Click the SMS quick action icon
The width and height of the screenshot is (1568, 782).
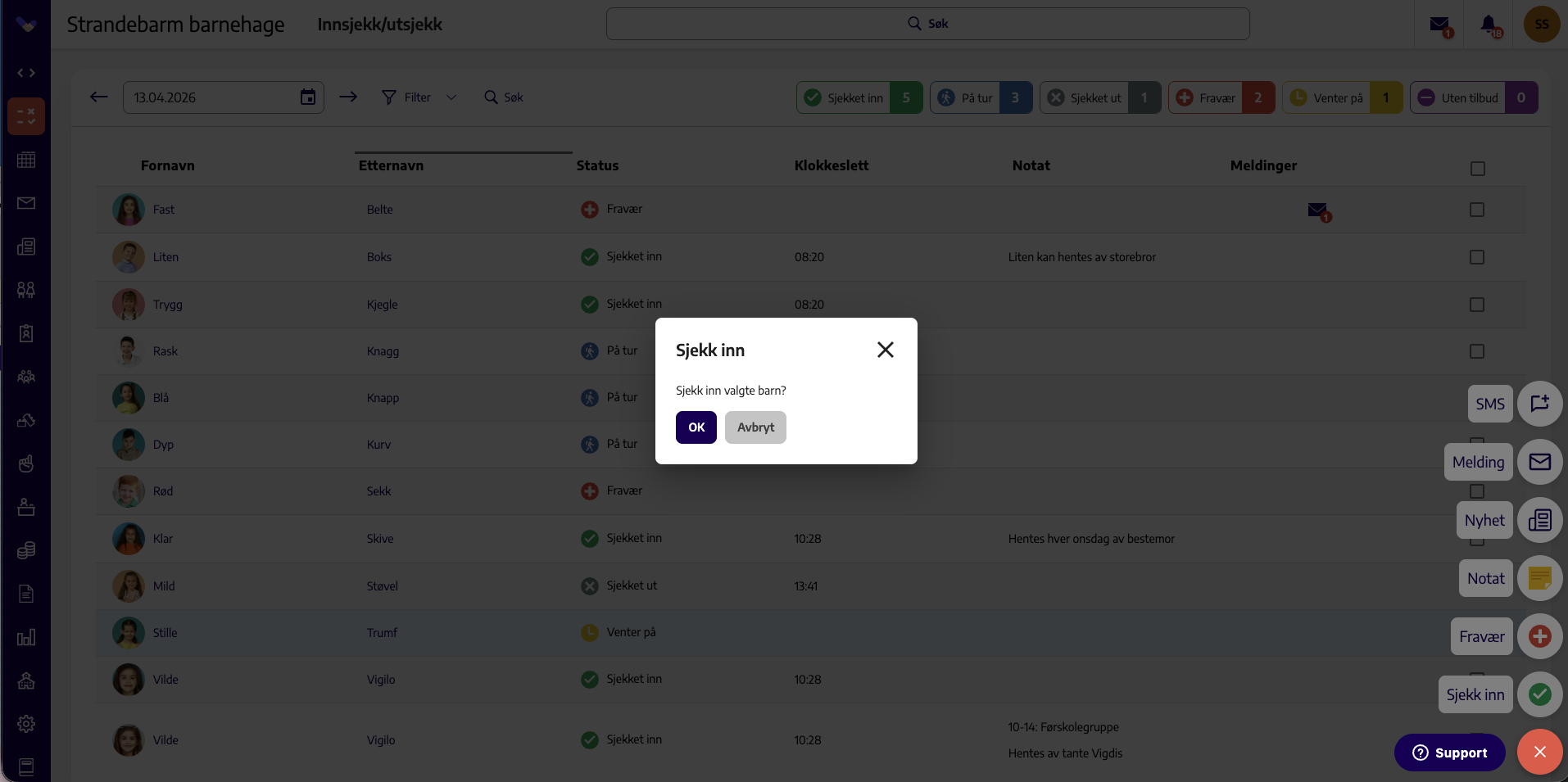tap(1539, 404)
